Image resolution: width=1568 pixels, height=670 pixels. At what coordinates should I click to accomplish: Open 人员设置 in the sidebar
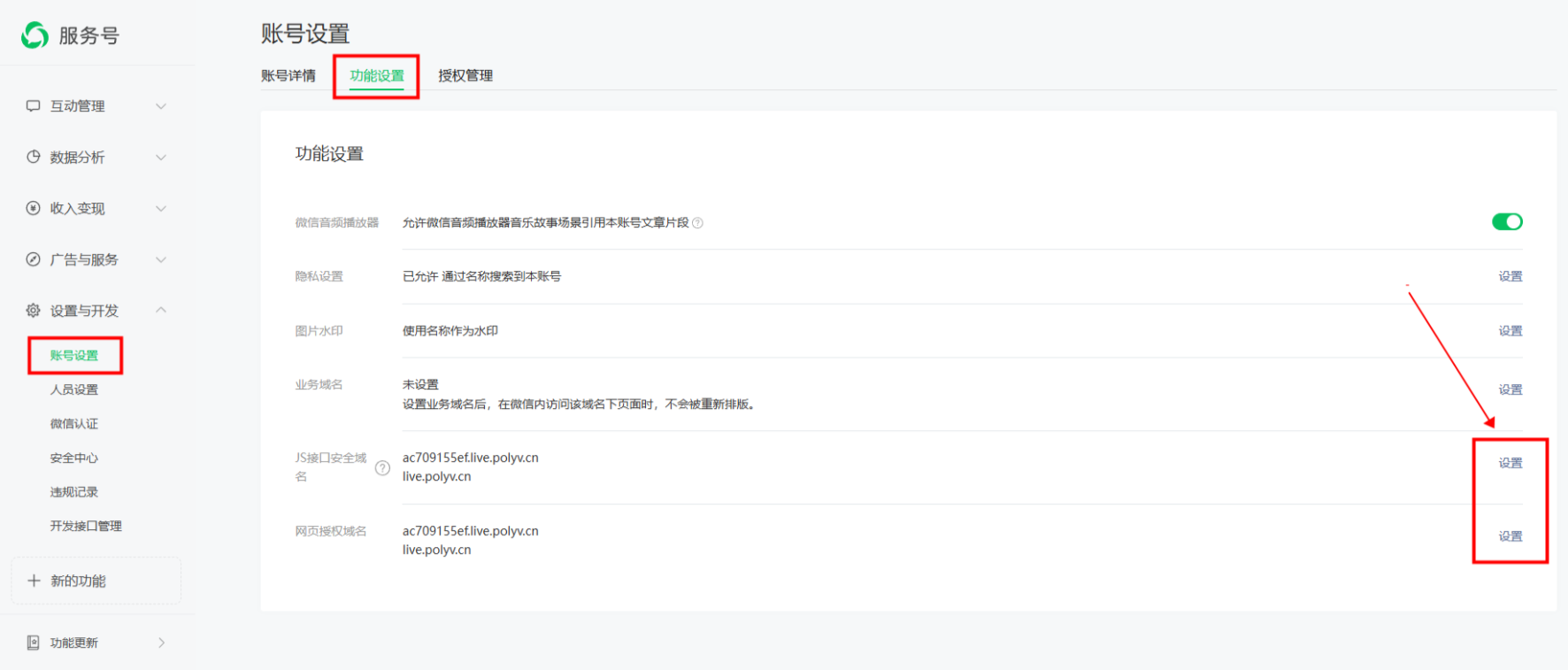(74, 389)
